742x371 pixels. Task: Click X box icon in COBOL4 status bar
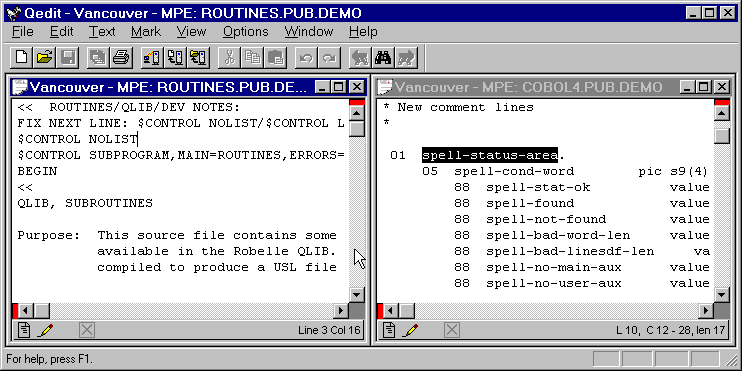[452, 330]
